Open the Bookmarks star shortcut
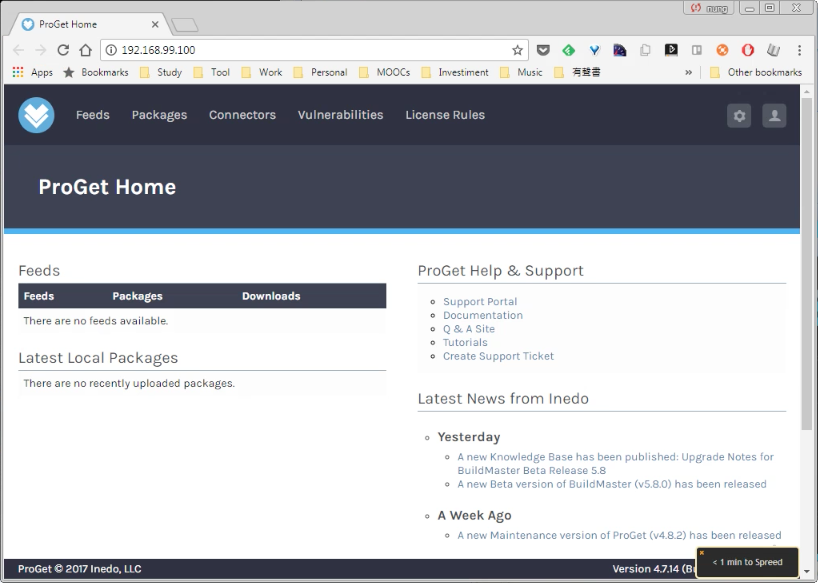Screen dimensions: 818x583 (x=95, y=72)
